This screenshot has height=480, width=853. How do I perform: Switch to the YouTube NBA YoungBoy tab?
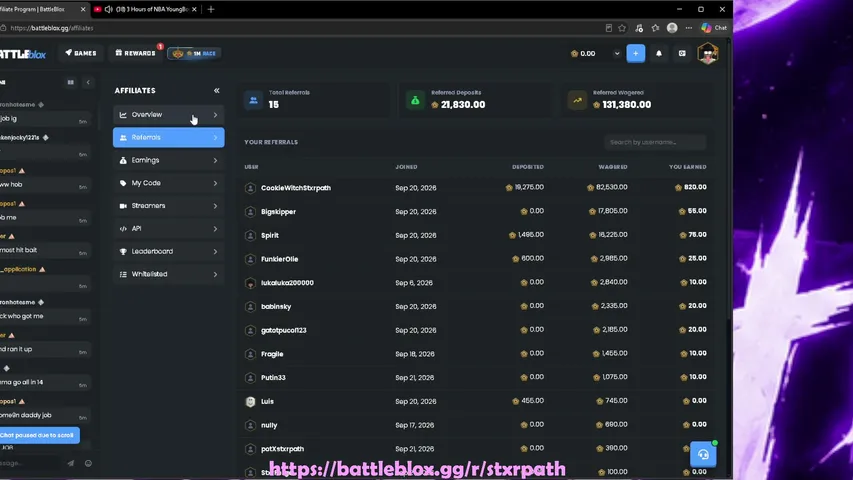click(145, 9)
